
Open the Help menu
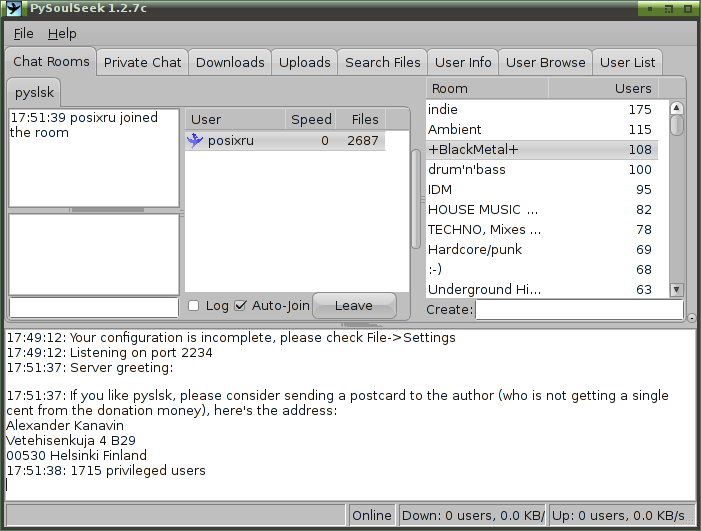pyautogui.click(x=62, y=34)
